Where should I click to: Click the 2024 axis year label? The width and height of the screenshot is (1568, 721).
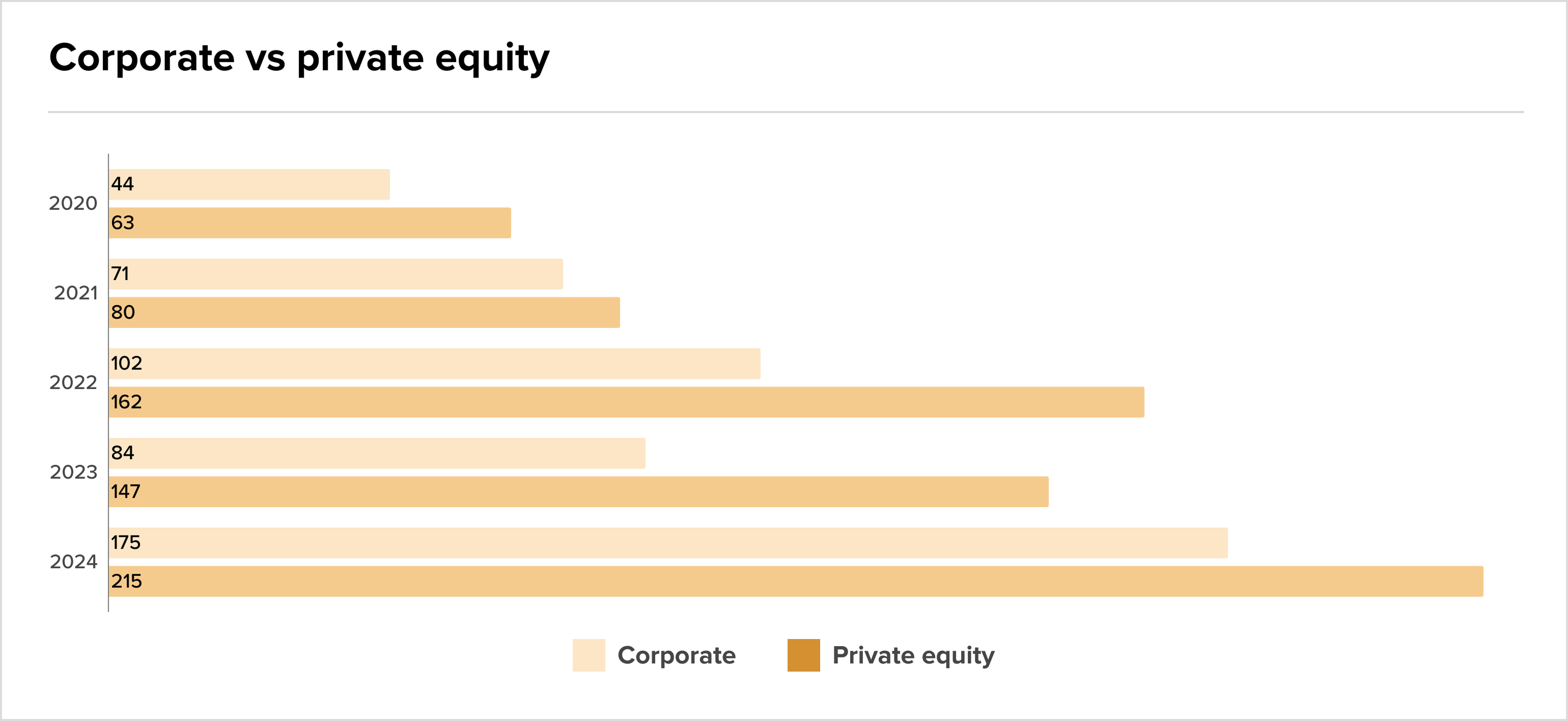coord(73,562)
